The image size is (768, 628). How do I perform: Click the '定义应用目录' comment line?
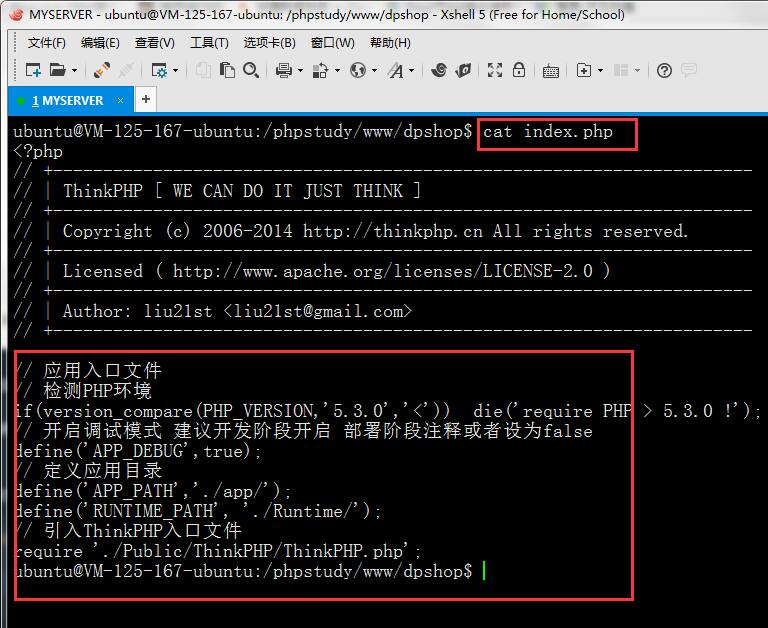(x=89, y=471)
